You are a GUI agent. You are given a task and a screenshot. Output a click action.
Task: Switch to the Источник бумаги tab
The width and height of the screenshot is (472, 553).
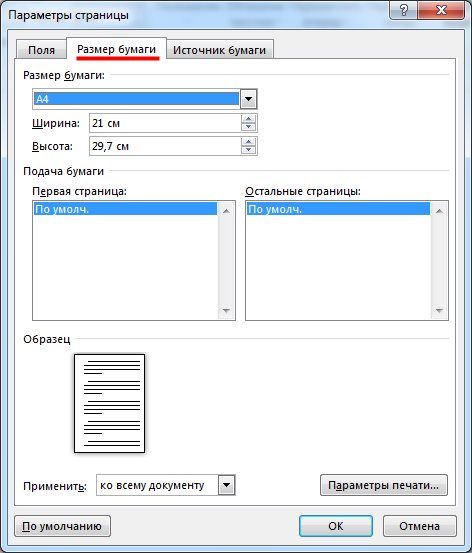click(219, 50)
